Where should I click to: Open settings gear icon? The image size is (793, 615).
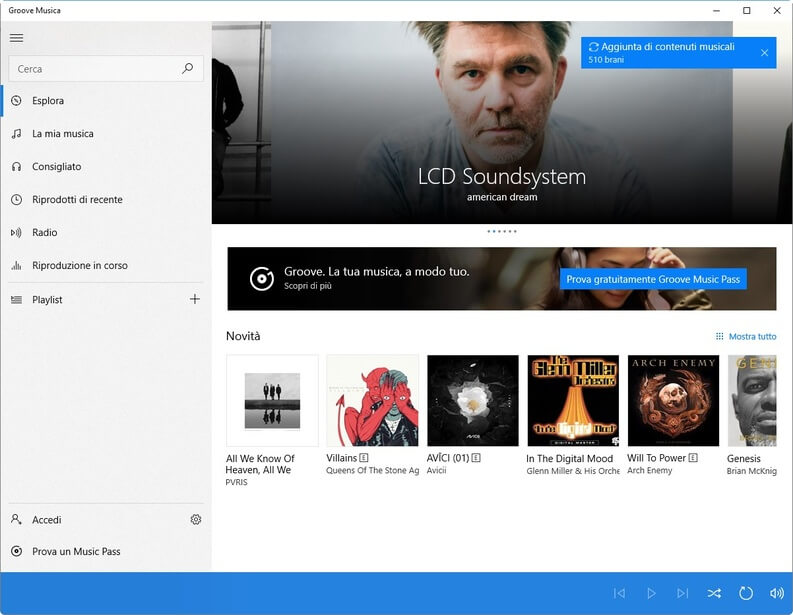(x=196, y=519)
